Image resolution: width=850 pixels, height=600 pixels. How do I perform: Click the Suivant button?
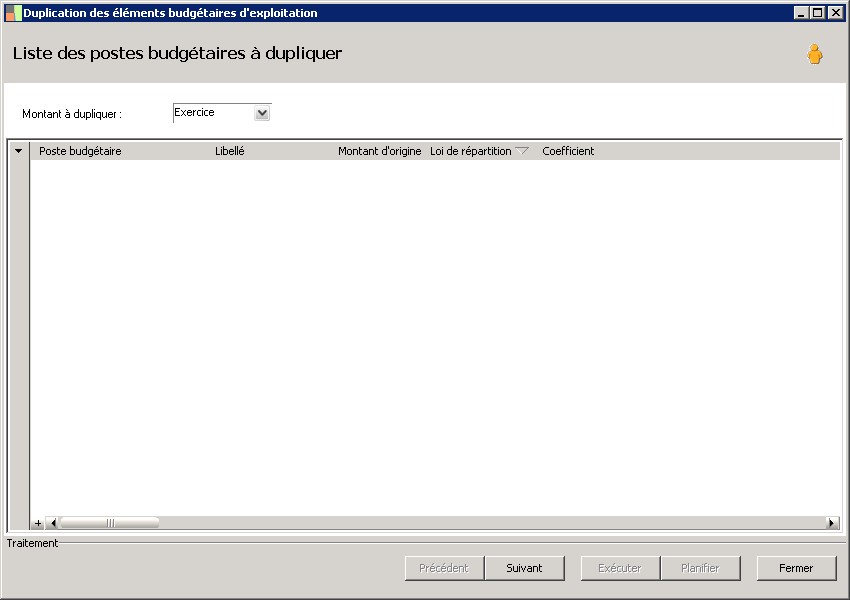coord(524,568)
